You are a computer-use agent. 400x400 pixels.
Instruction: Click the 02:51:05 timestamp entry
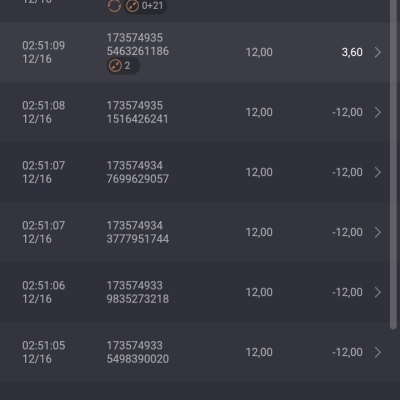click(44, 352)
